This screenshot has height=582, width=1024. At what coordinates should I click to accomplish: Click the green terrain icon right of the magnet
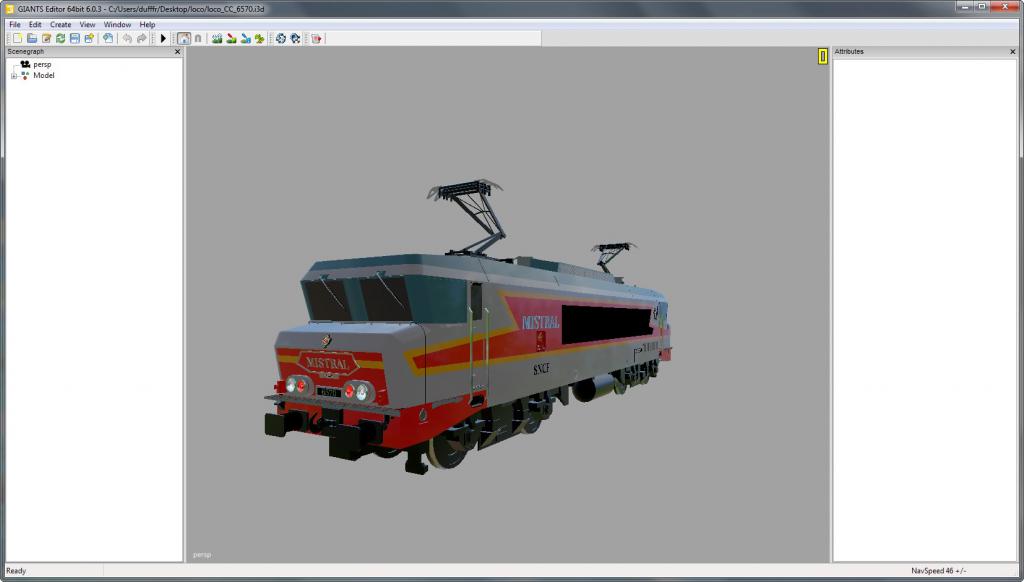[x=217, y=39]
